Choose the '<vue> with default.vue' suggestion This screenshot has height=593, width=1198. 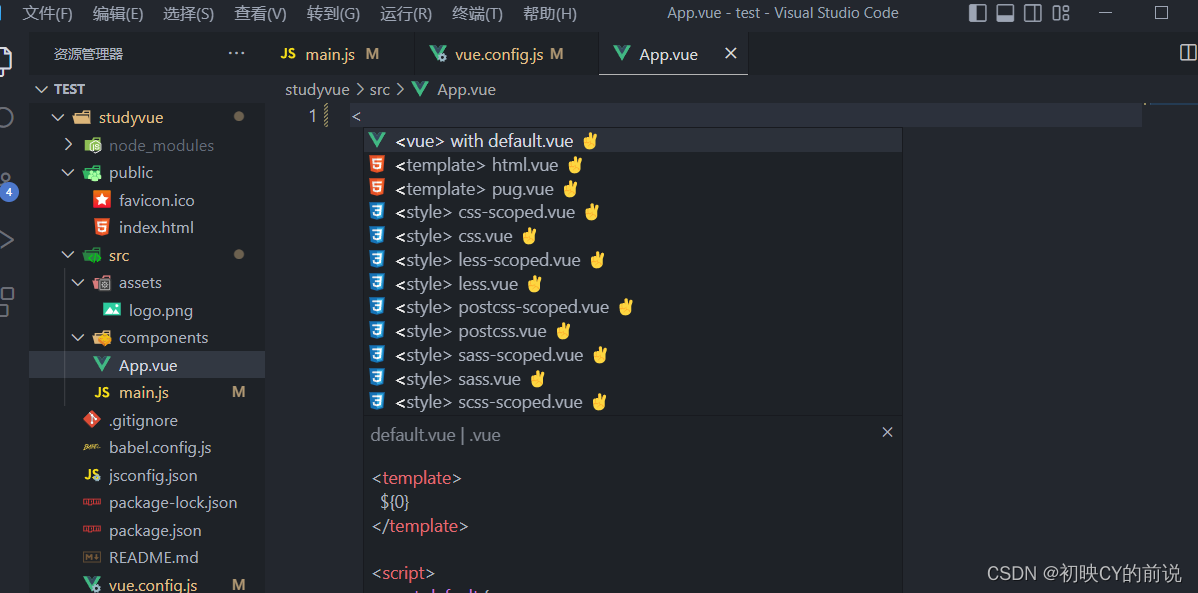[633, 141]
